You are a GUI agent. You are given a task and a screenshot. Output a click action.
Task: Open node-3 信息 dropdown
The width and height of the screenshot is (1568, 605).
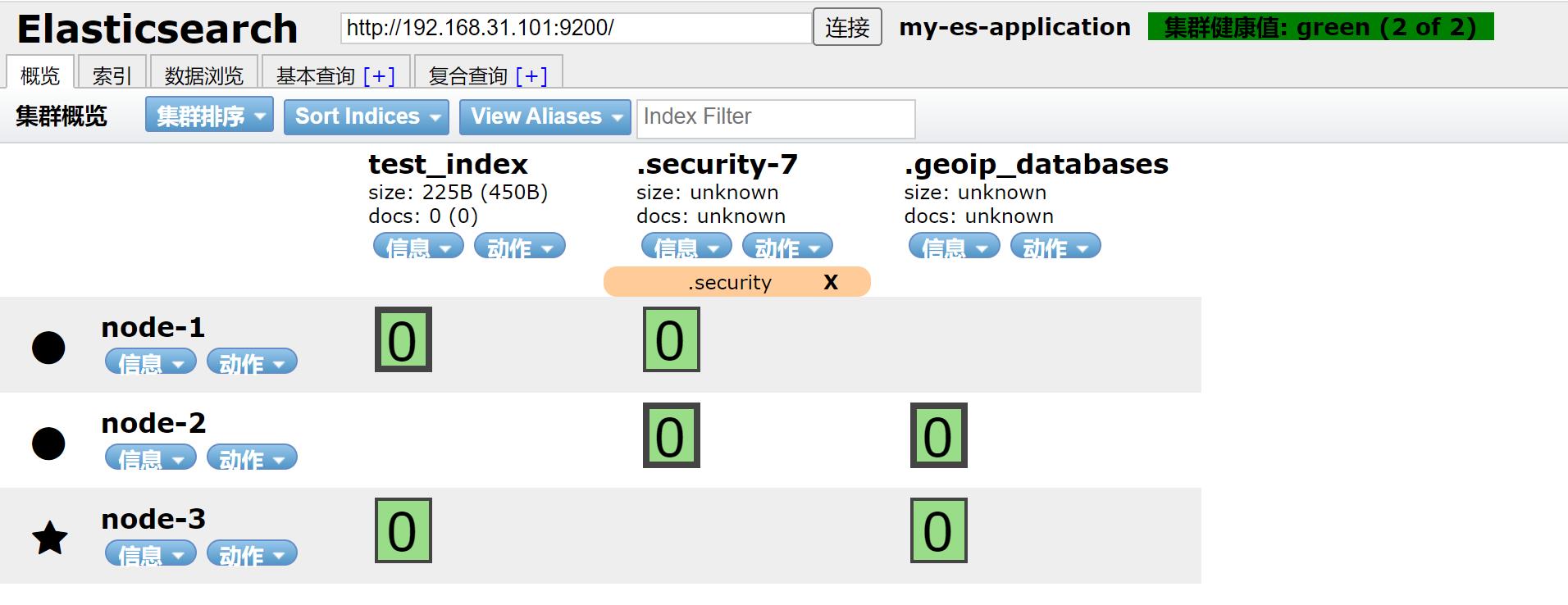click(151, 553)
